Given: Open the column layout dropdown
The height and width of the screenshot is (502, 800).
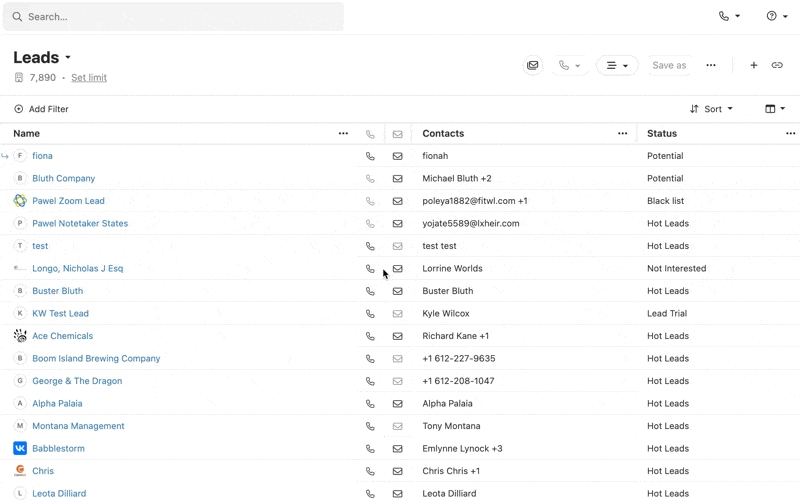Looking at the screenshot, I should click(775, 109).
